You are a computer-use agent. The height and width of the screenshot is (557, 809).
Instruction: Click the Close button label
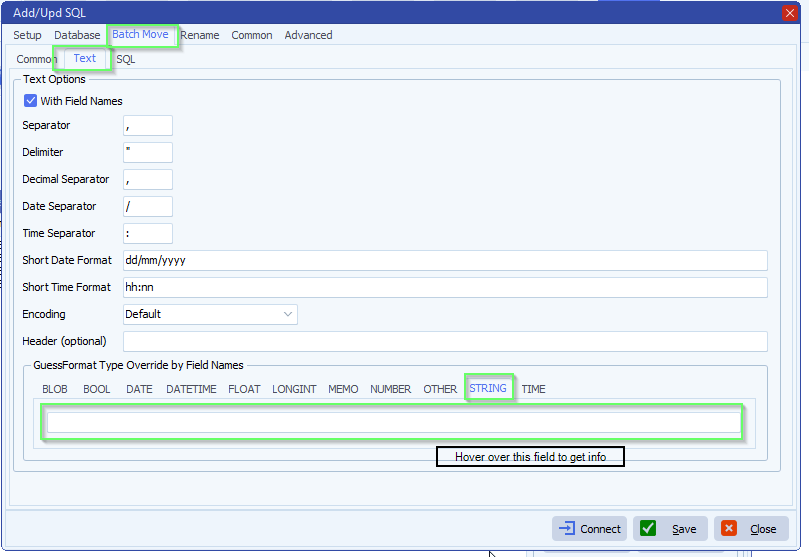pyautogui.click(x=763, y=529)
